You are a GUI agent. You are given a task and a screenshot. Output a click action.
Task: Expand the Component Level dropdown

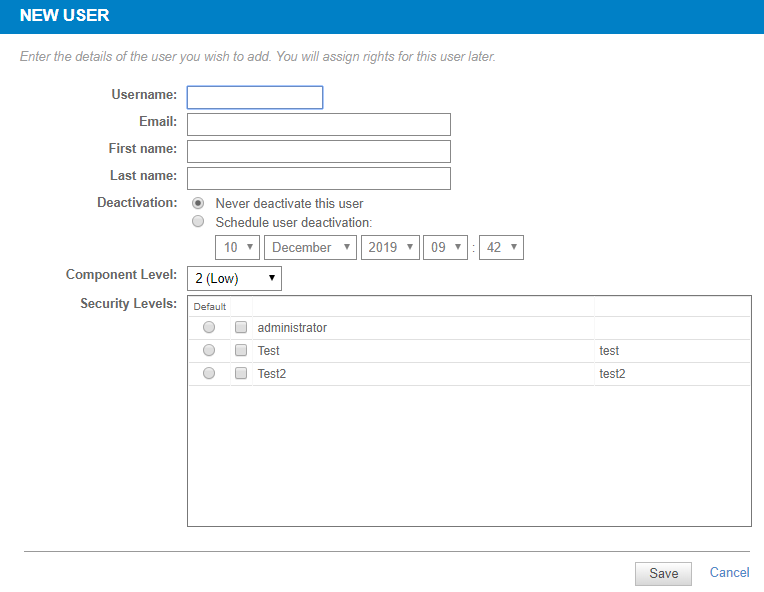pos(234,279)
